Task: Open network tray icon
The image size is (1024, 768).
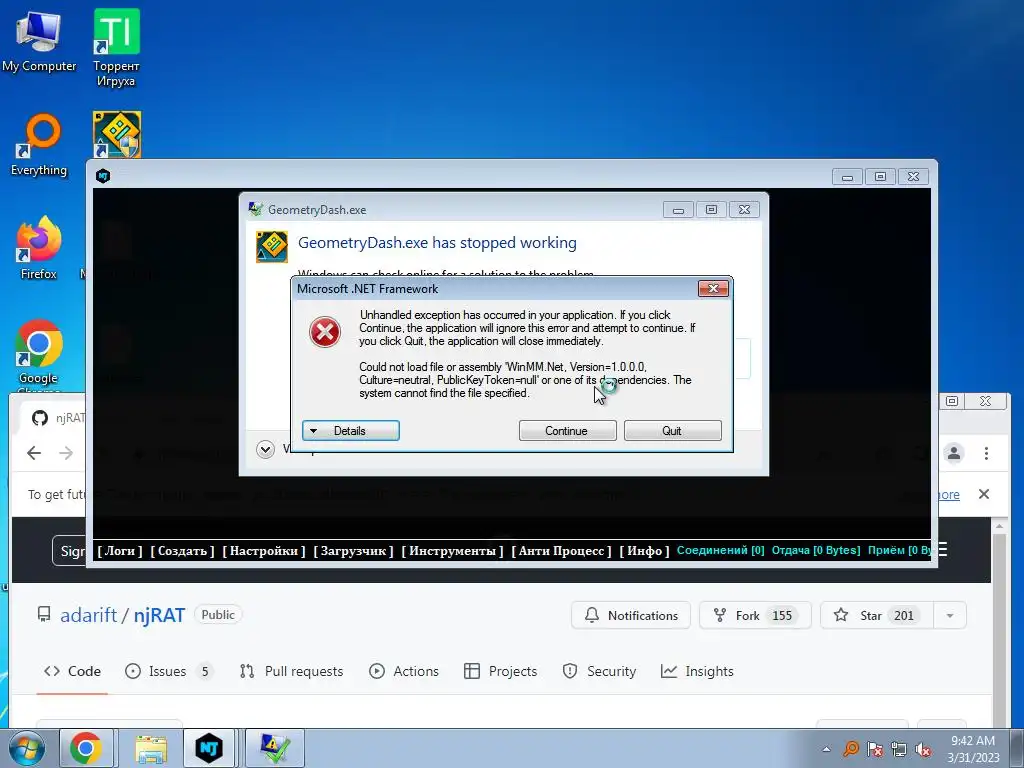Action: point(899,749)
